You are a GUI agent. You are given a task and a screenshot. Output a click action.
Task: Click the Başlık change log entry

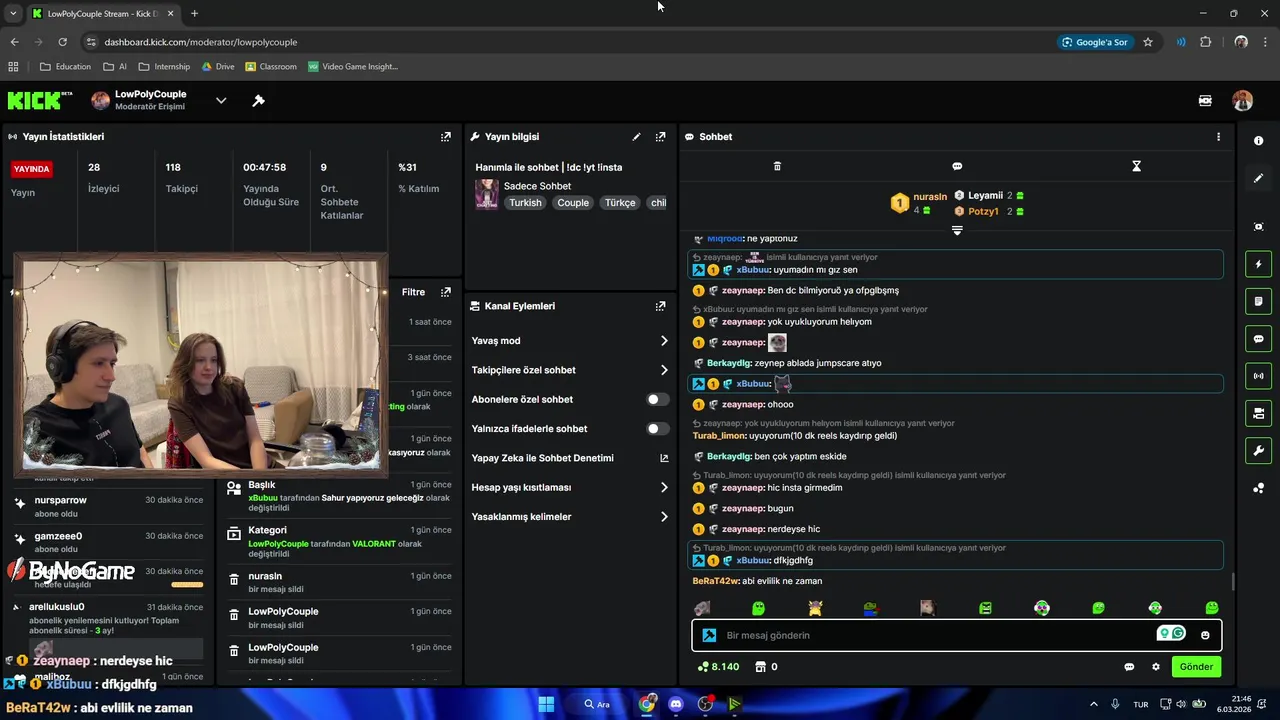338,496
